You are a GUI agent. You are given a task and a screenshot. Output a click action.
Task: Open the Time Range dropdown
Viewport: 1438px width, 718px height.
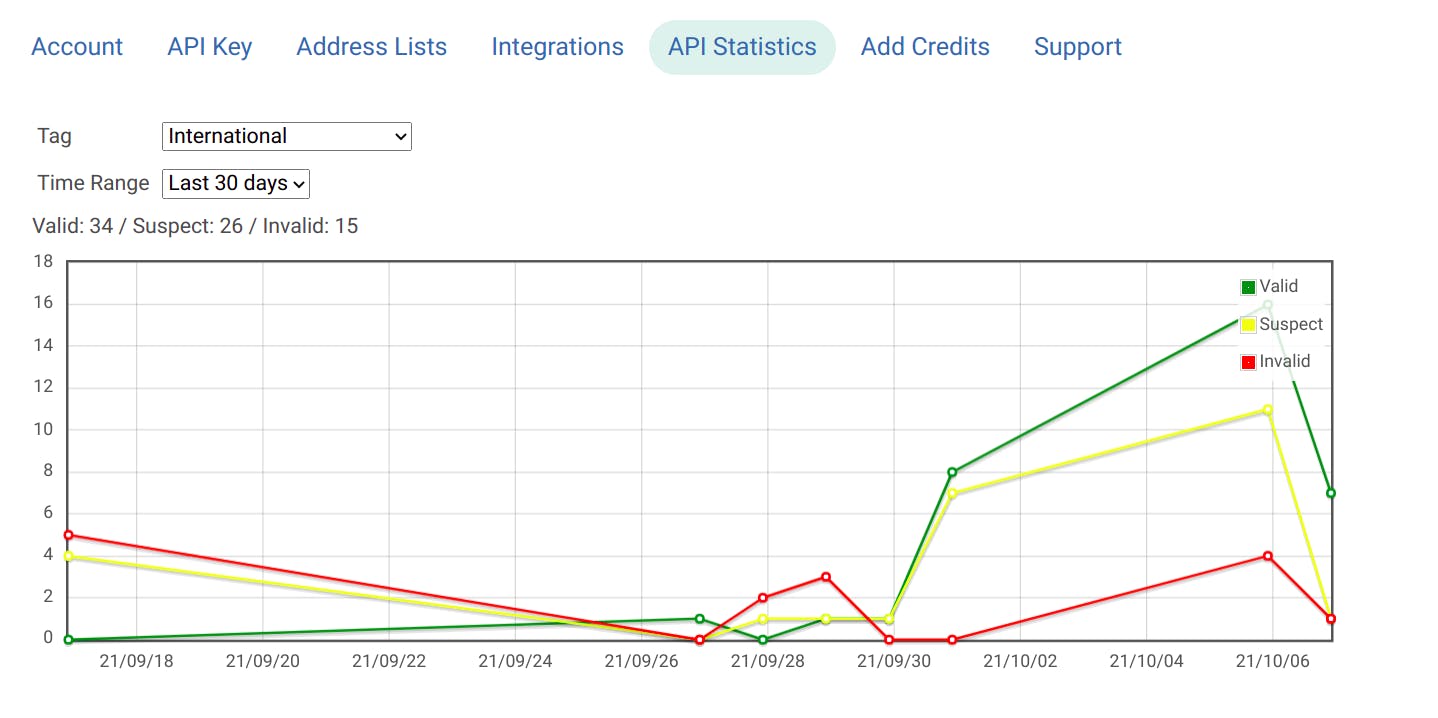point(236,184)
